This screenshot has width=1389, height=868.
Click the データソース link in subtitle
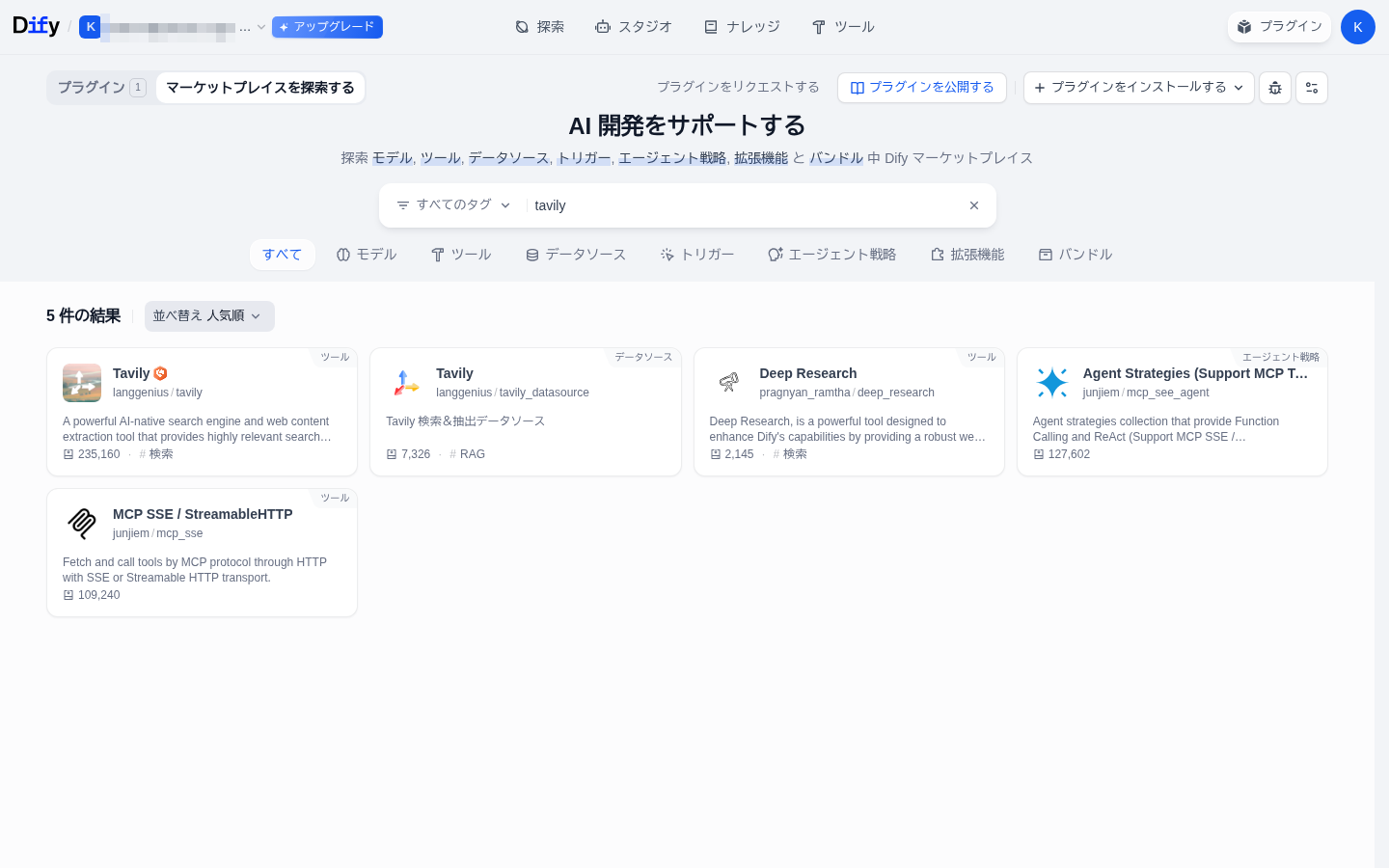tap(509, 158)
